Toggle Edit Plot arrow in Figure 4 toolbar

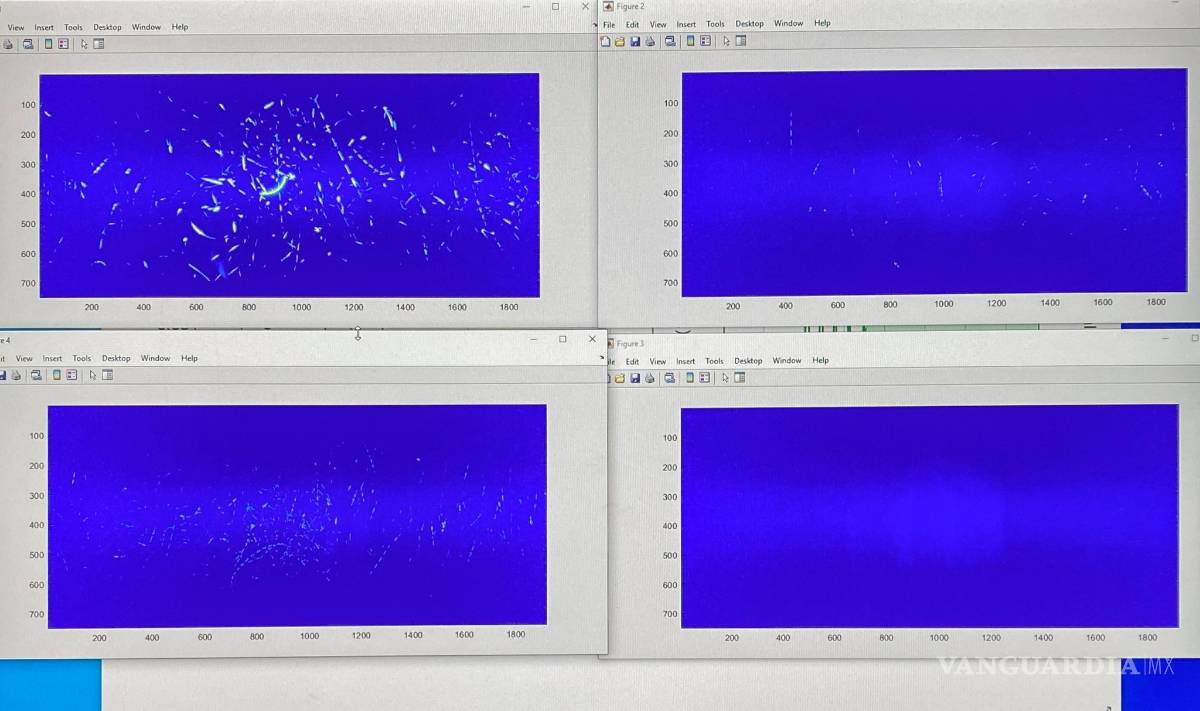coord(92,375)
